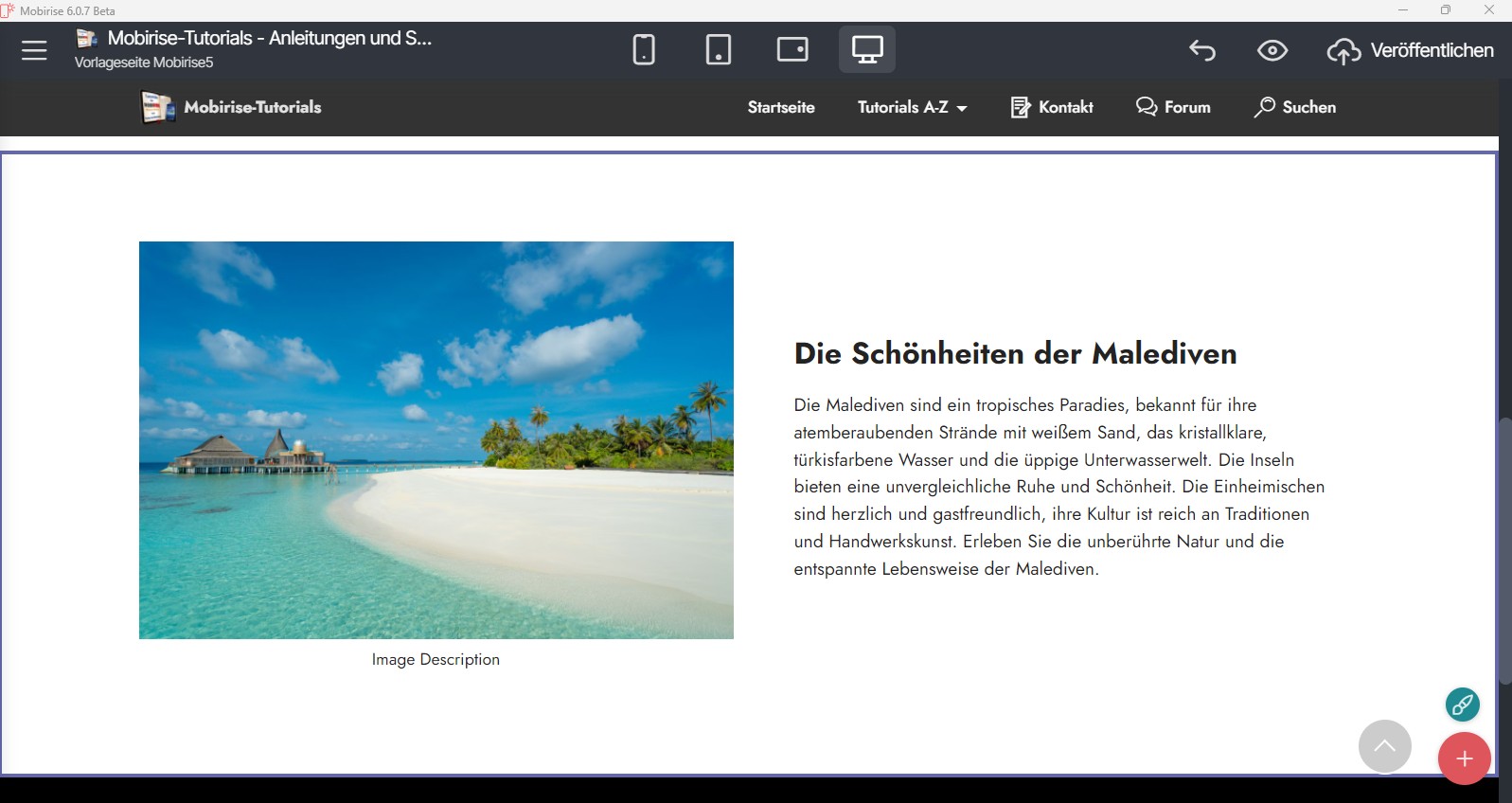This screenshot has width=1512, height=803.
Task: Undo the last change
Action: [1202, 50]
